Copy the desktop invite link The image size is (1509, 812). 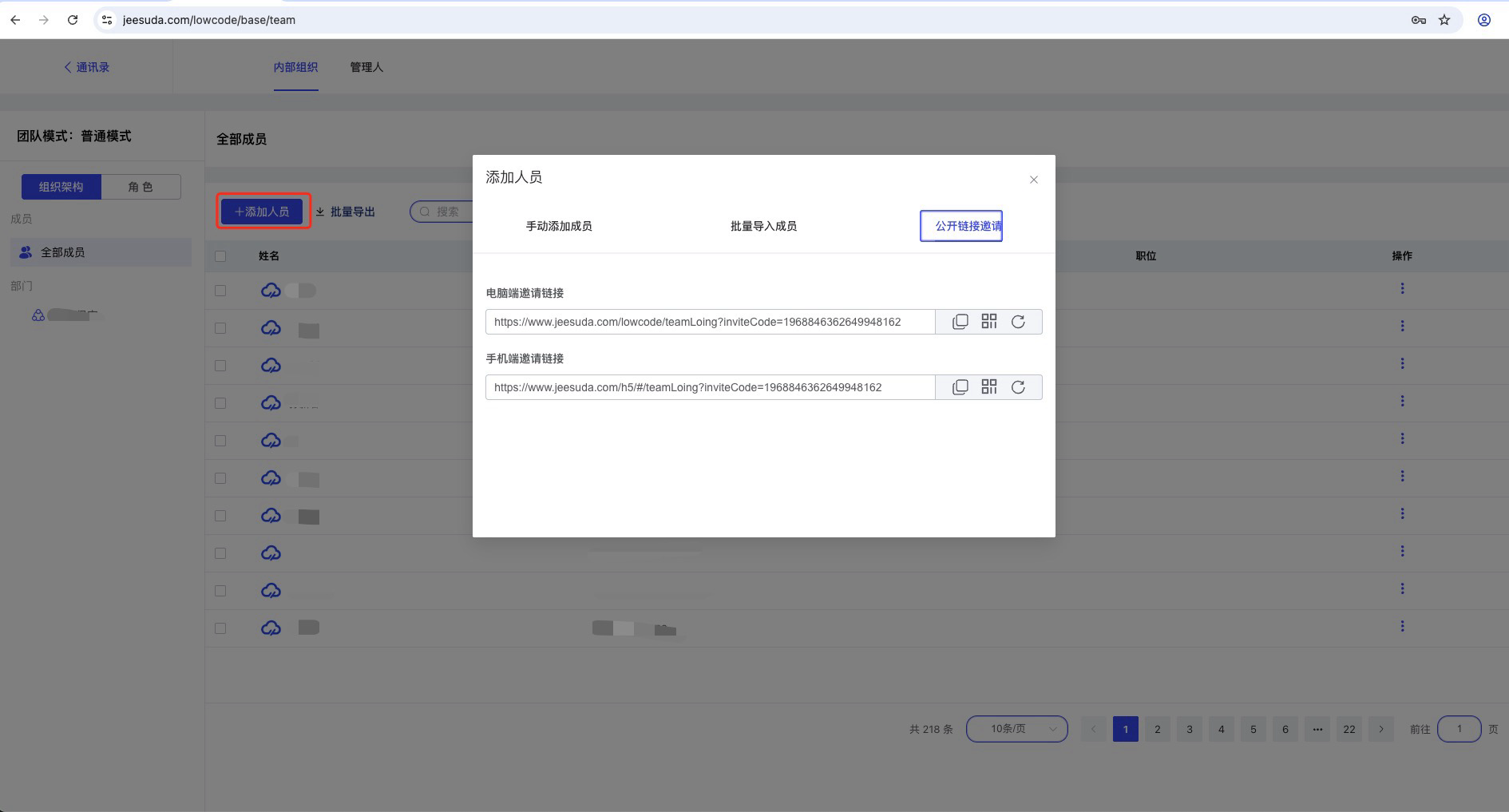960,322
